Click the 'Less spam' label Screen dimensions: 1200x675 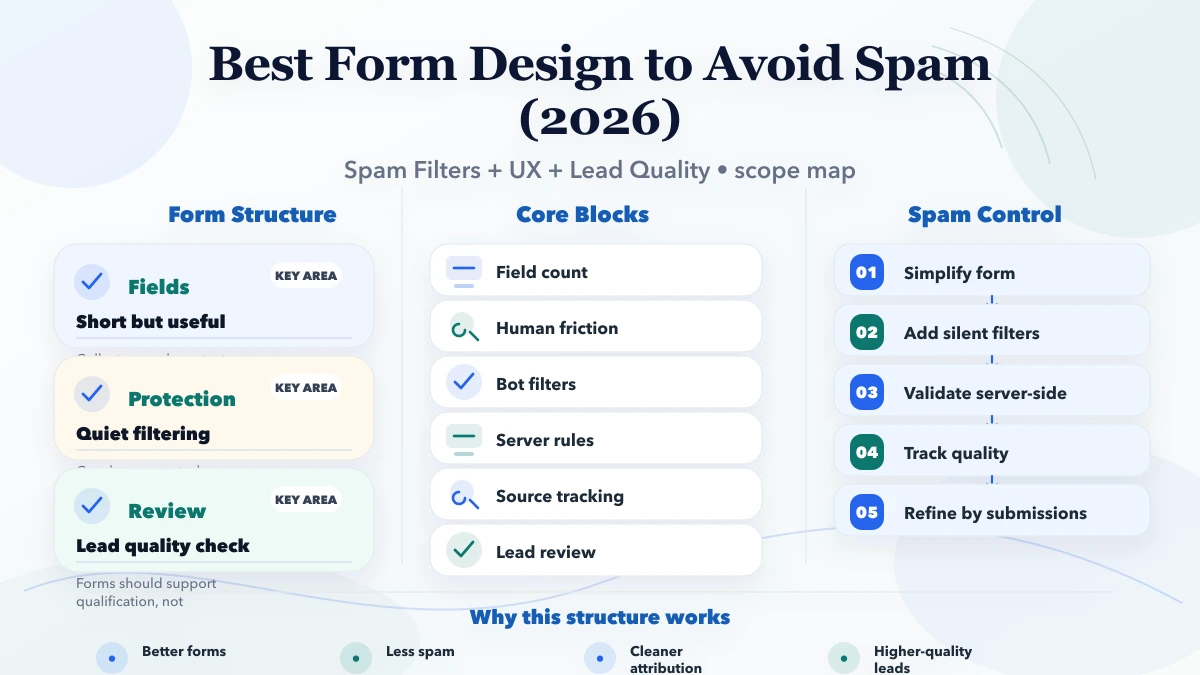[420, 651]
